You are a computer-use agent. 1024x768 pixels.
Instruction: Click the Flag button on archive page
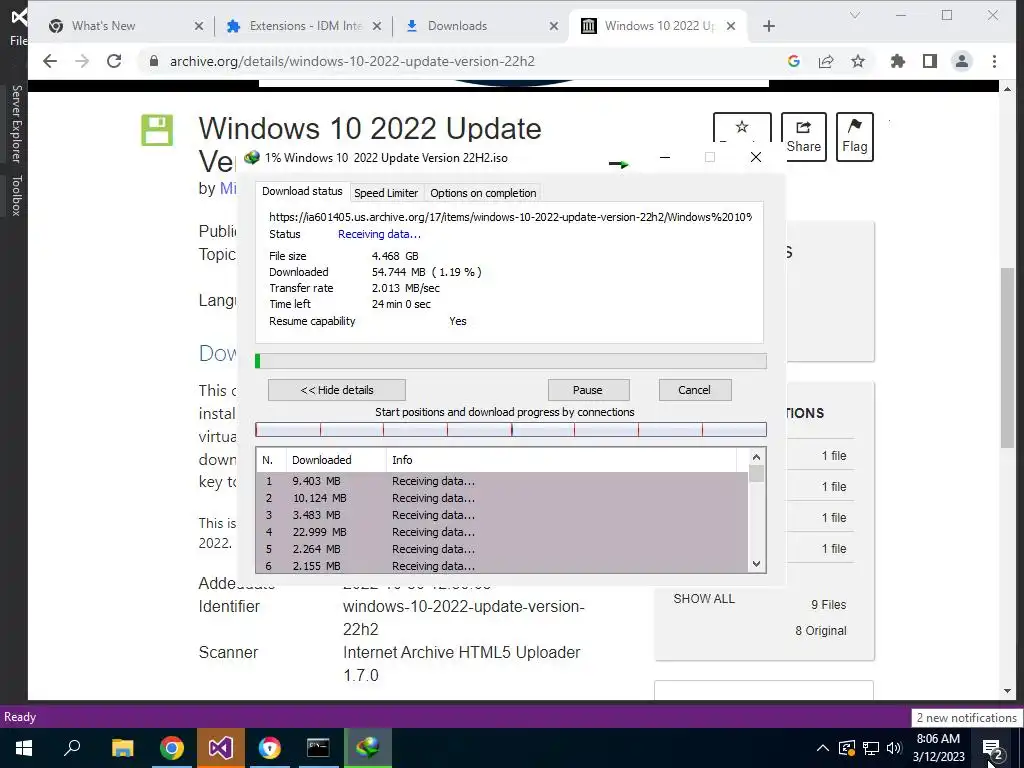pos(855,136)
